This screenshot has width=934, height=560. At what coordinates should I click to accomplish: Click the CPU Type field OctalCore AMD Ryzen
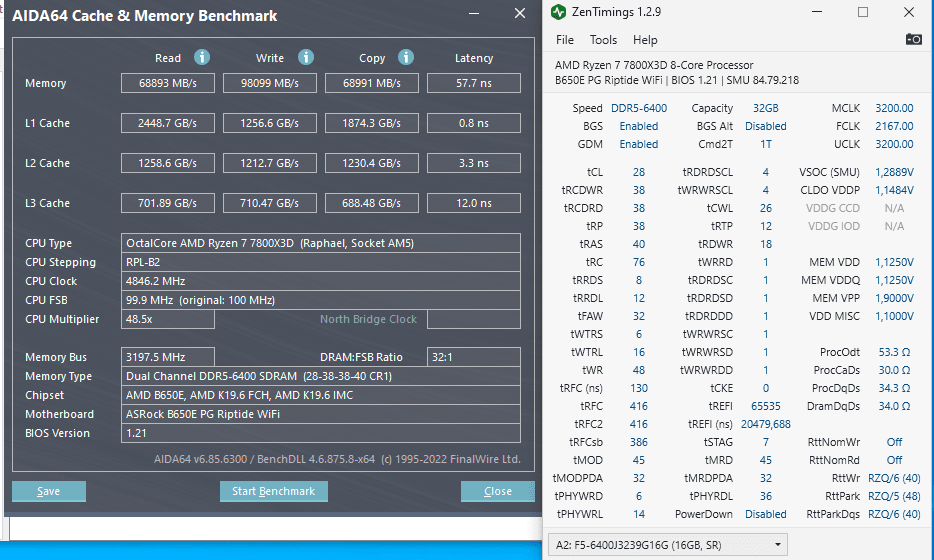coord(321,243)
